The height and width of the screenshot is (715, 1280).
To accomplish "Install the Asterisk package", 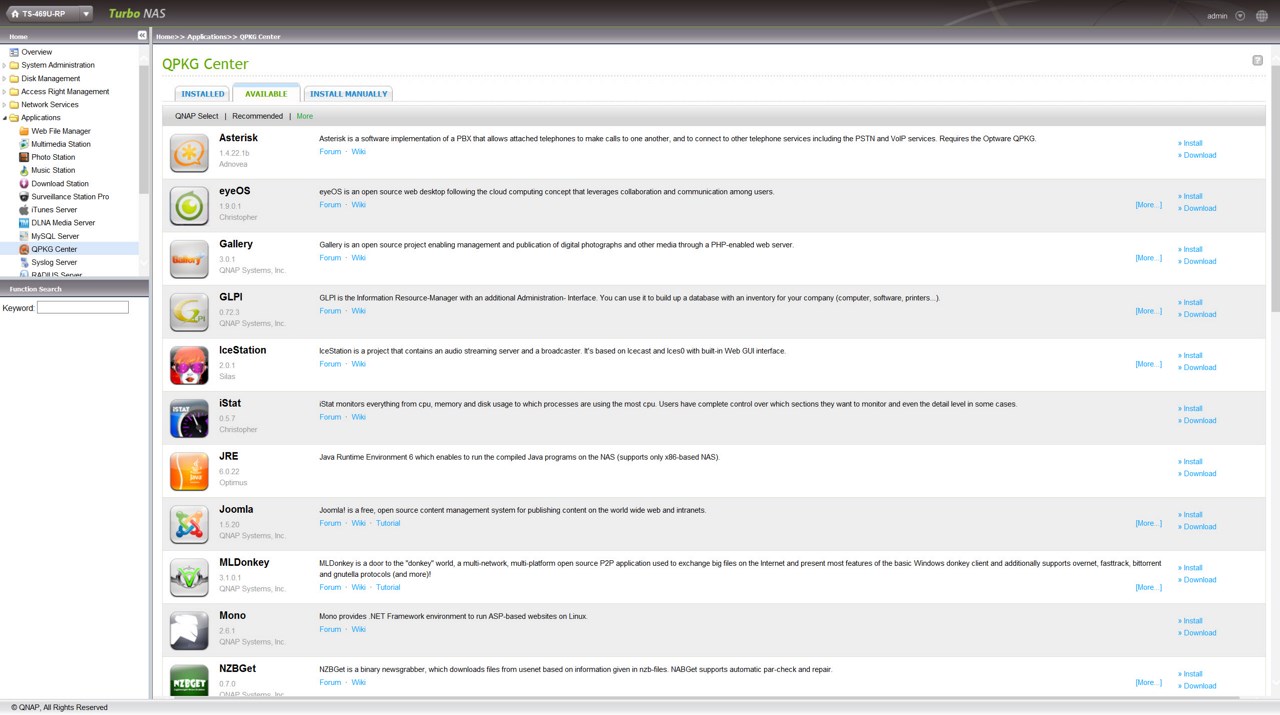I will point(1190,143).
